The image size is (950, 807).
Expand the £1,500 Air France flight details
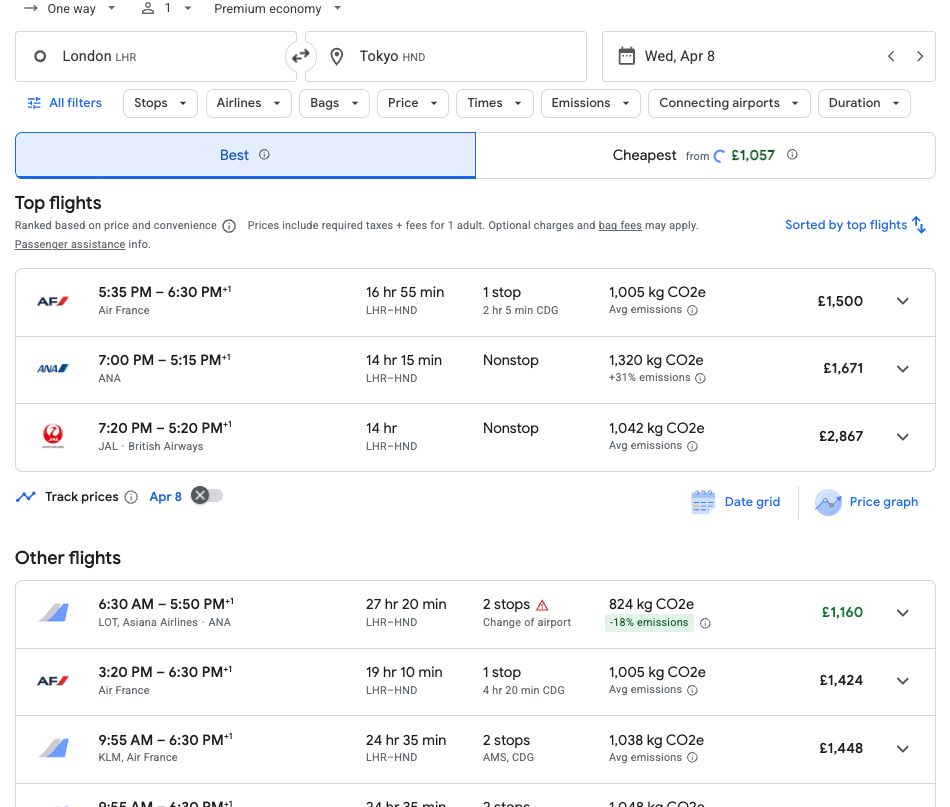[x=902, y=301]
